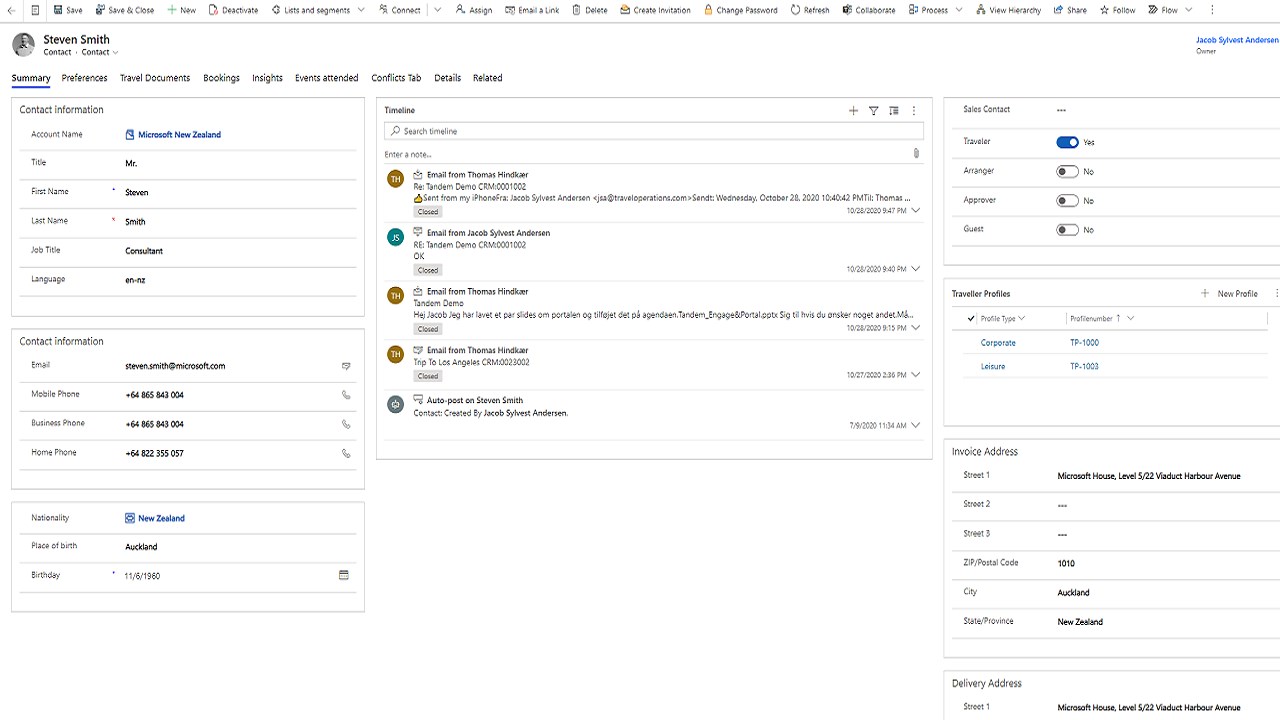Open timeline more options menu
The height and width of the screenshot is (720, 1280).
(x=914, y=111)
